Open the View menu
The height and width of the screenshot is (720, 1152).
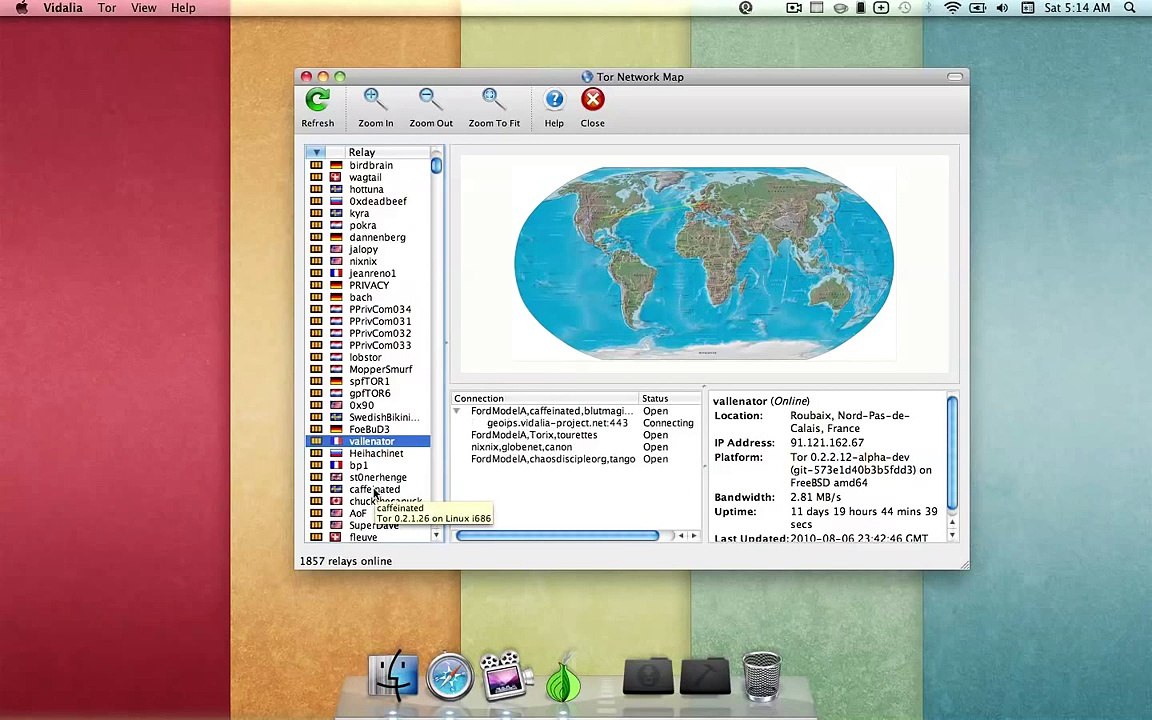point(143,8)
